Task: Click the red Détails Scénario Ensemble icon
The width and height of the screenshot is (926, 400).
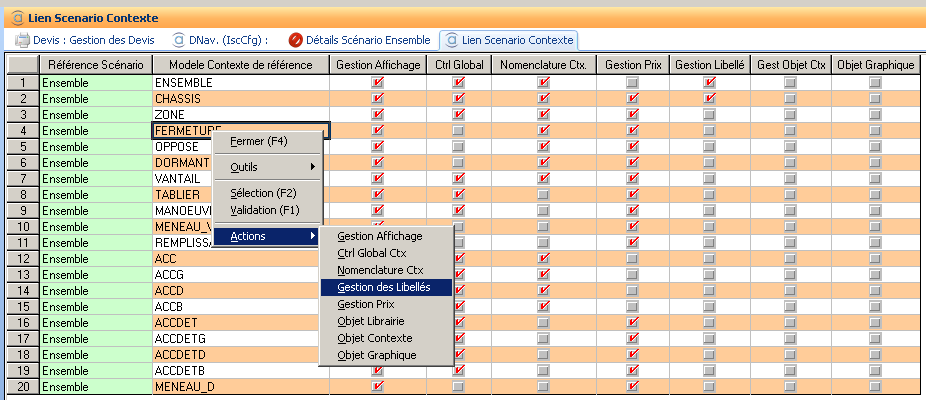Action: 295,40
